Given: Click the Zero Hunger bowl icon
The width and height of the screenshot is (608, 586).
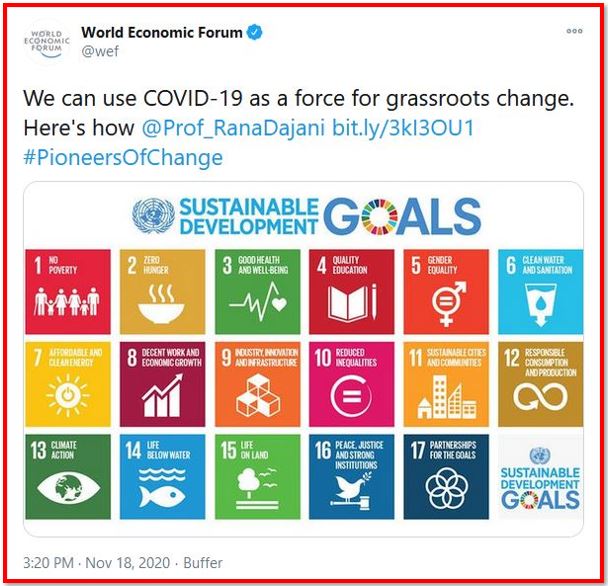Looking at the screenshot, I should pyautogui.click(x=161, y=305).
